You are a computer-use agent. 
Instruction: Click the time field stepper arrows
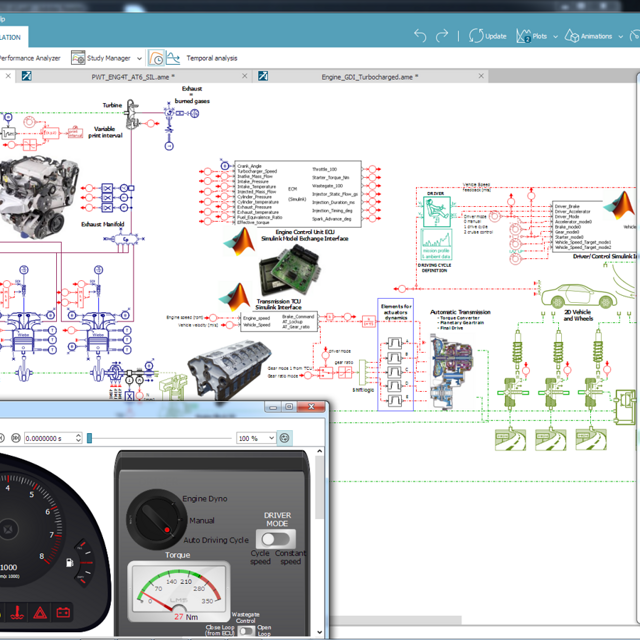coord(78,438)
